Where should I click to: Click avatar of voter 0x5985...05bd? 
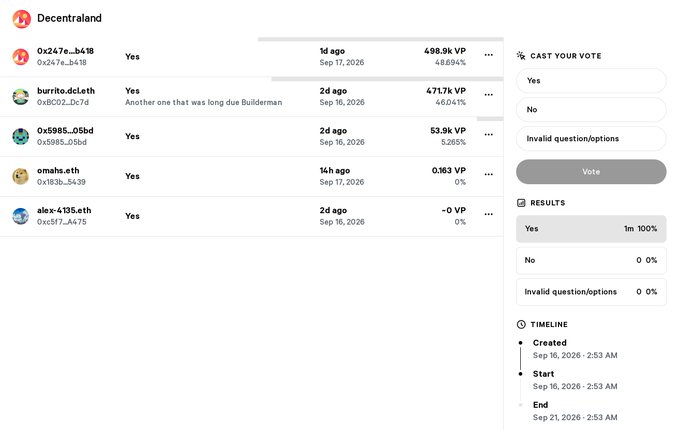[x=20, y=136]
